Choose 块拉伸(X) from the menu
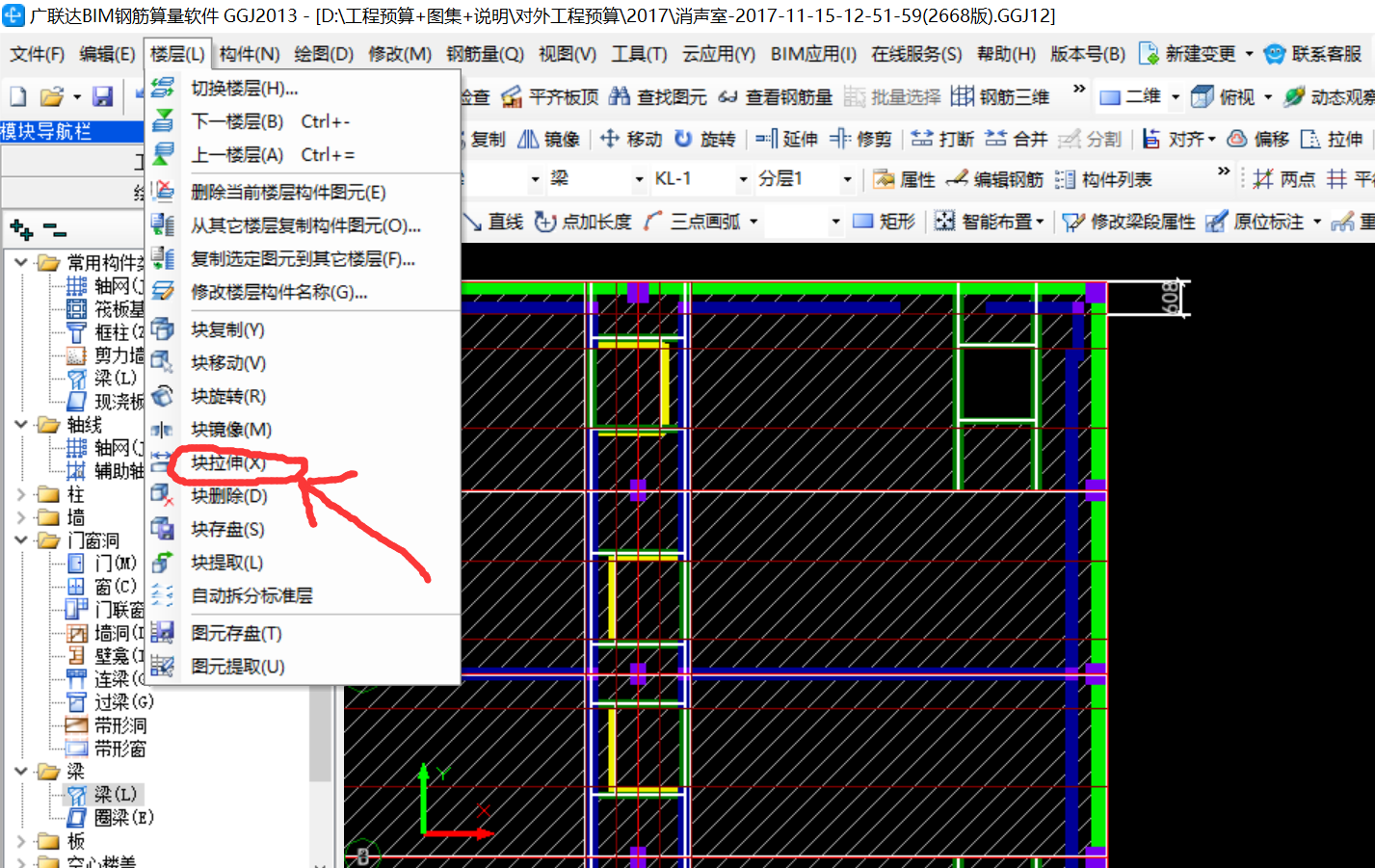 tap(228, 462)
